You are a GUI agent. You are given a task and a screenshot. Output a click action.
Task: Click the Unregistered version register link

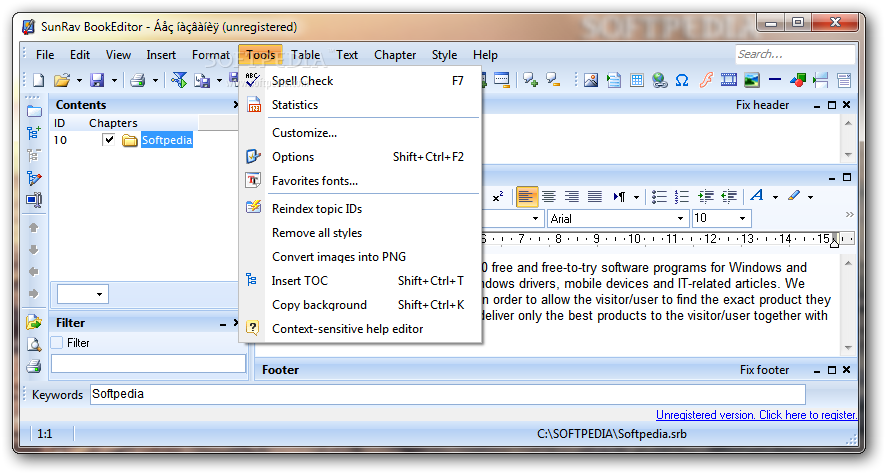(756, 415)
